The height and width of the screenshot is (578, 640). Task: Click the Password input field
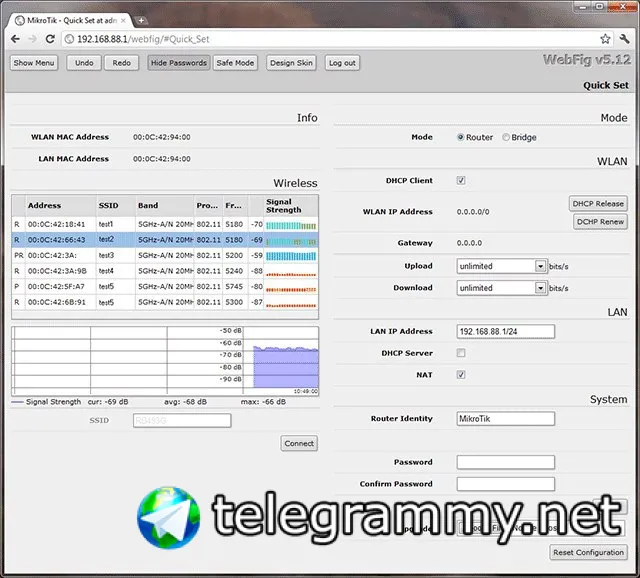506,462
